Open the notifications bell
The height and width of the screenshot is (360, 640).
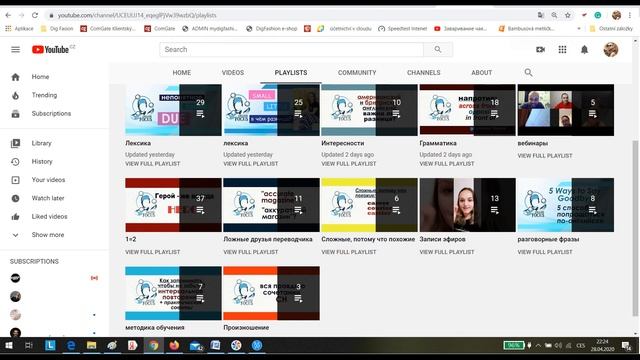584,49
